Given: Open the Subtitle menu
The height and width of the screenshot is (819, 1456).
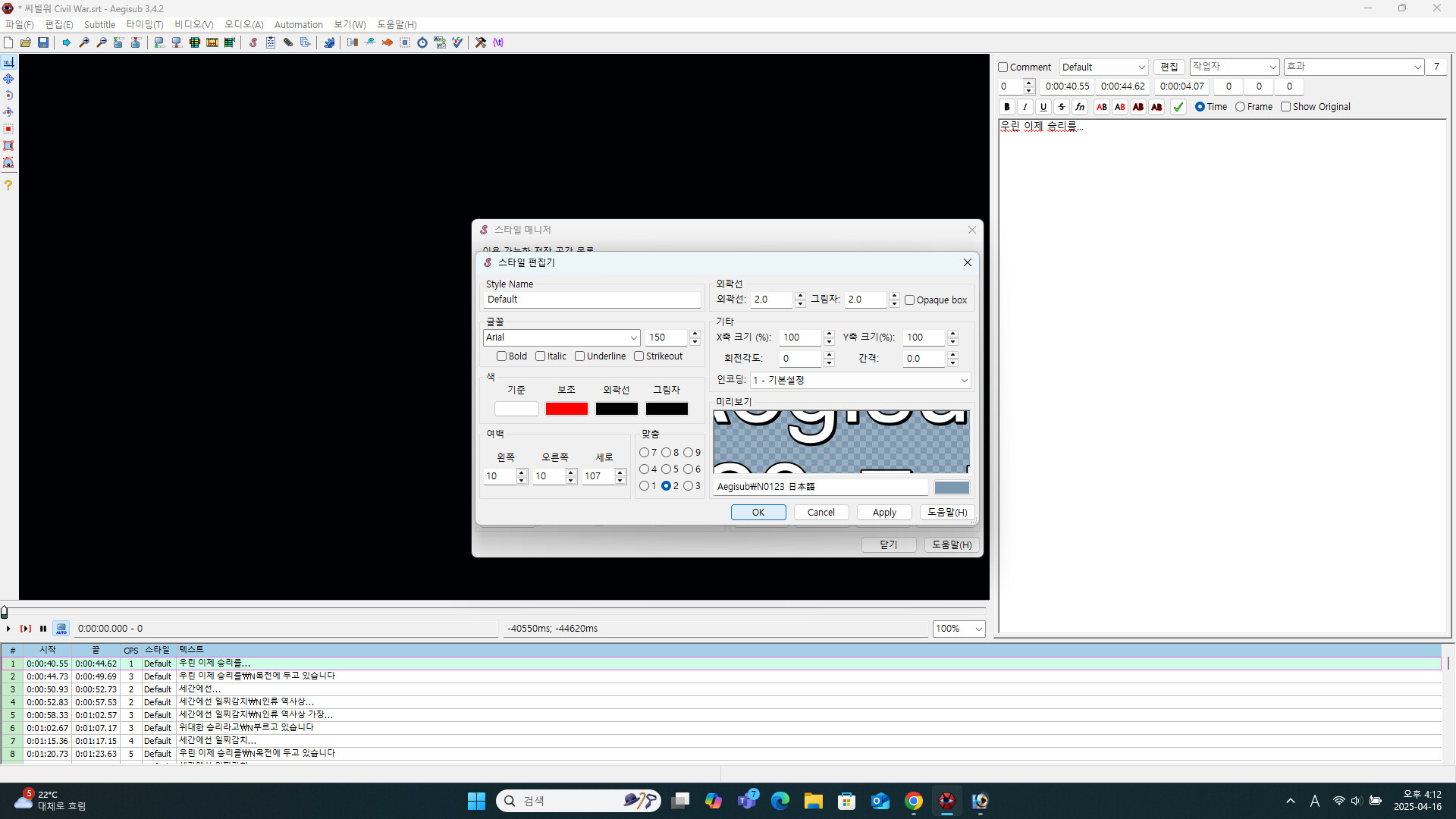Looking at the screenshot, I should tap(99, 25).
